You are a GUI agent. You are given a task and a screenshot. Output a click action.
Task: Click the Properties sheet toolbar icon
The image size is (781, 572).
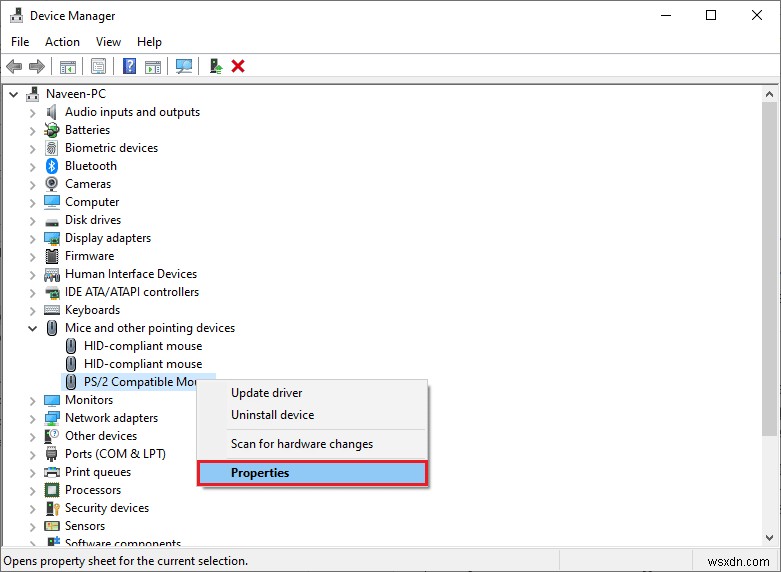[x=99, y=66]
